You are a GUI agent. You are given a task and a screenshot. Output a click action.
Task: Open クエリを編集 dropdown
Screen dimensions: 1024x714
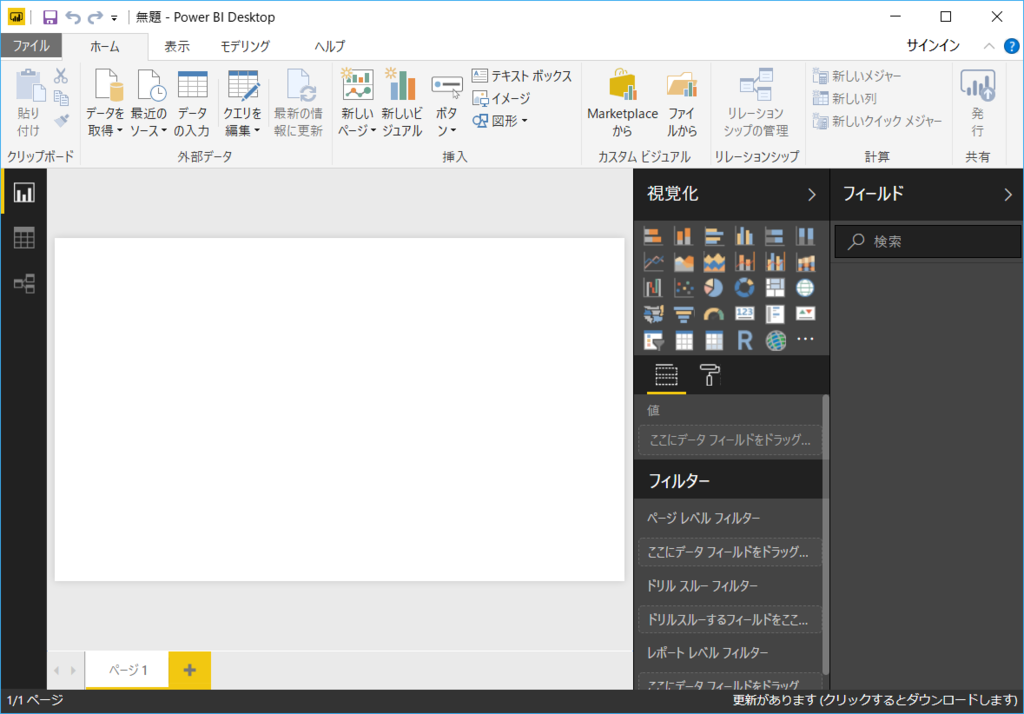click(242, 103)
